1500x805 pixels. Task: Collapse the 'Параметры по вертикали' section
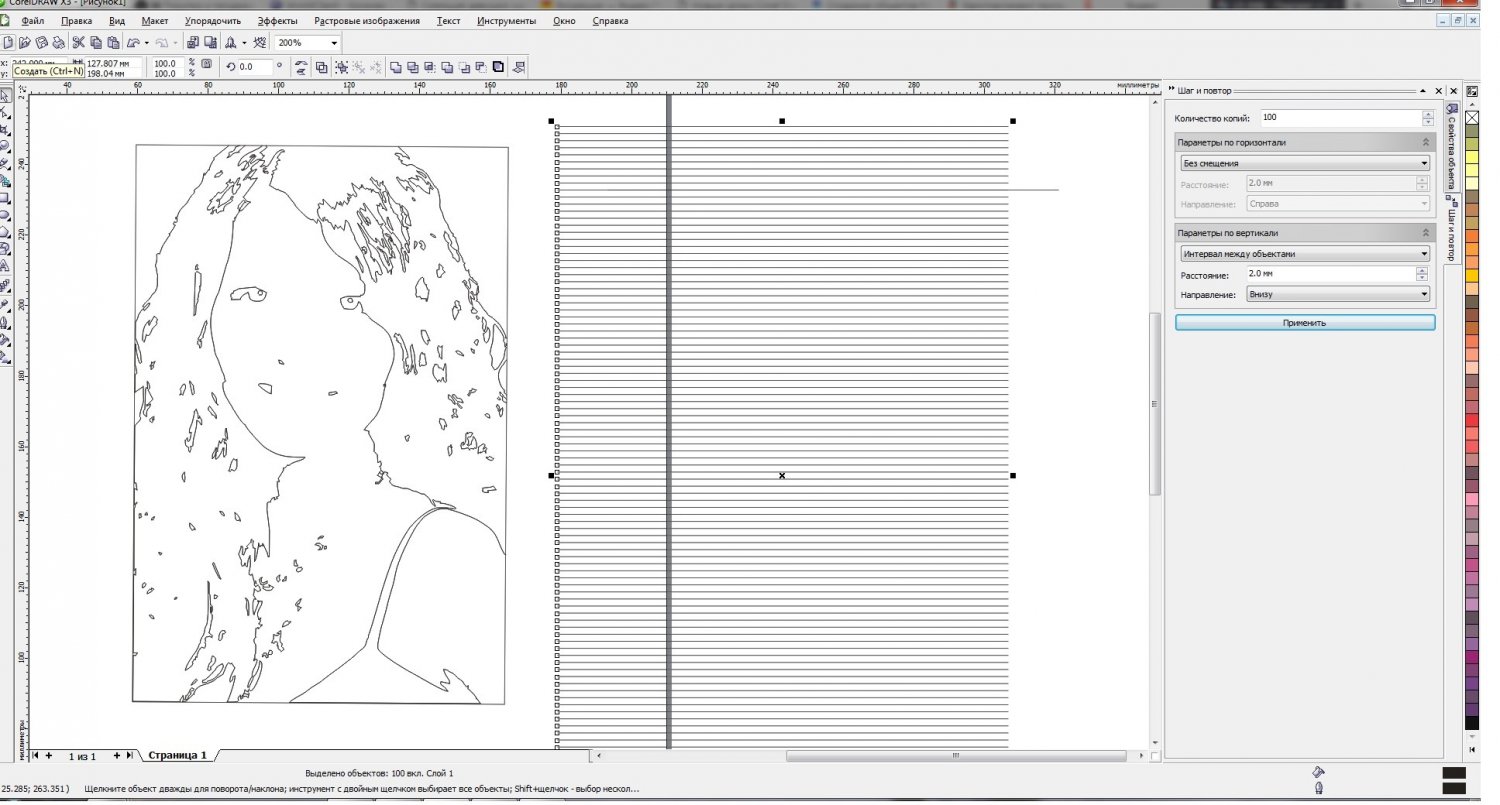1427,233
